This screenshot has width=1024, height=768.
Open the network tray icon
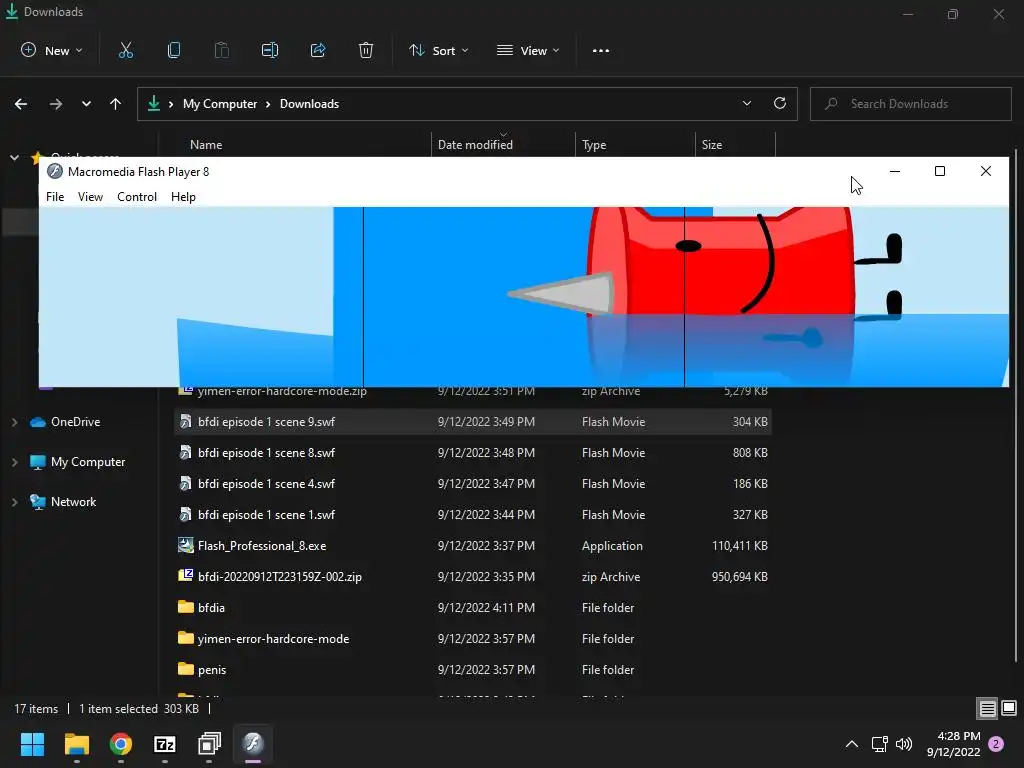(879, 744)
